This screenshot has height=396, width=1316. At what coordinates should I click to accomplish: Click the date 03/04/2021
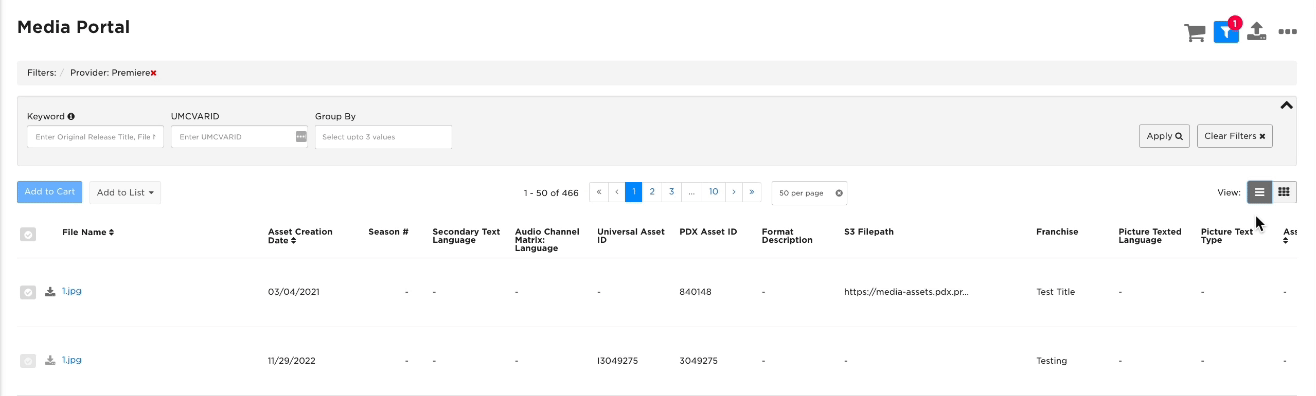294,292
